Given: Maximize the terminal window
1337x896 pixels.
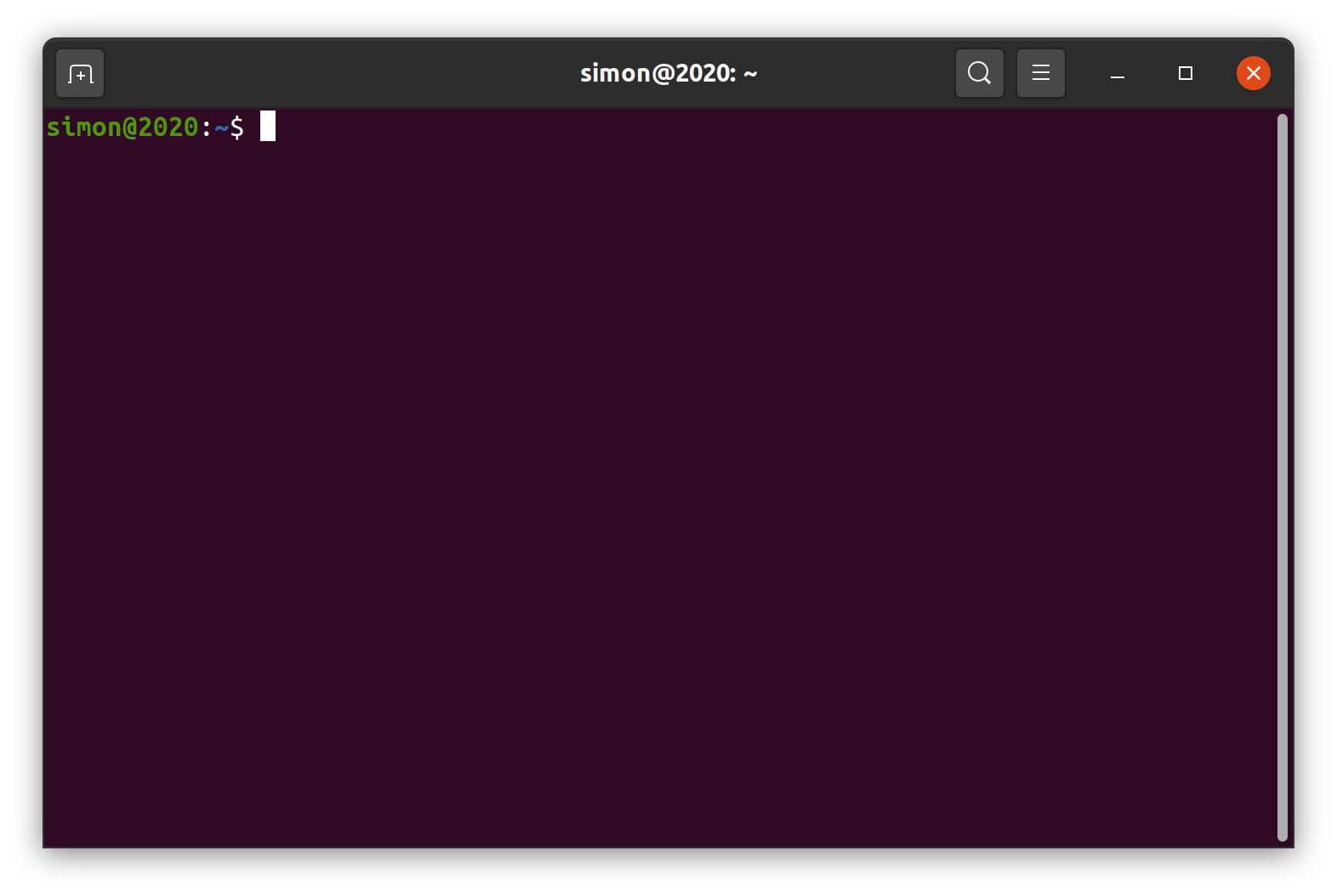Looking at the screenshot, I should 1185,73.
